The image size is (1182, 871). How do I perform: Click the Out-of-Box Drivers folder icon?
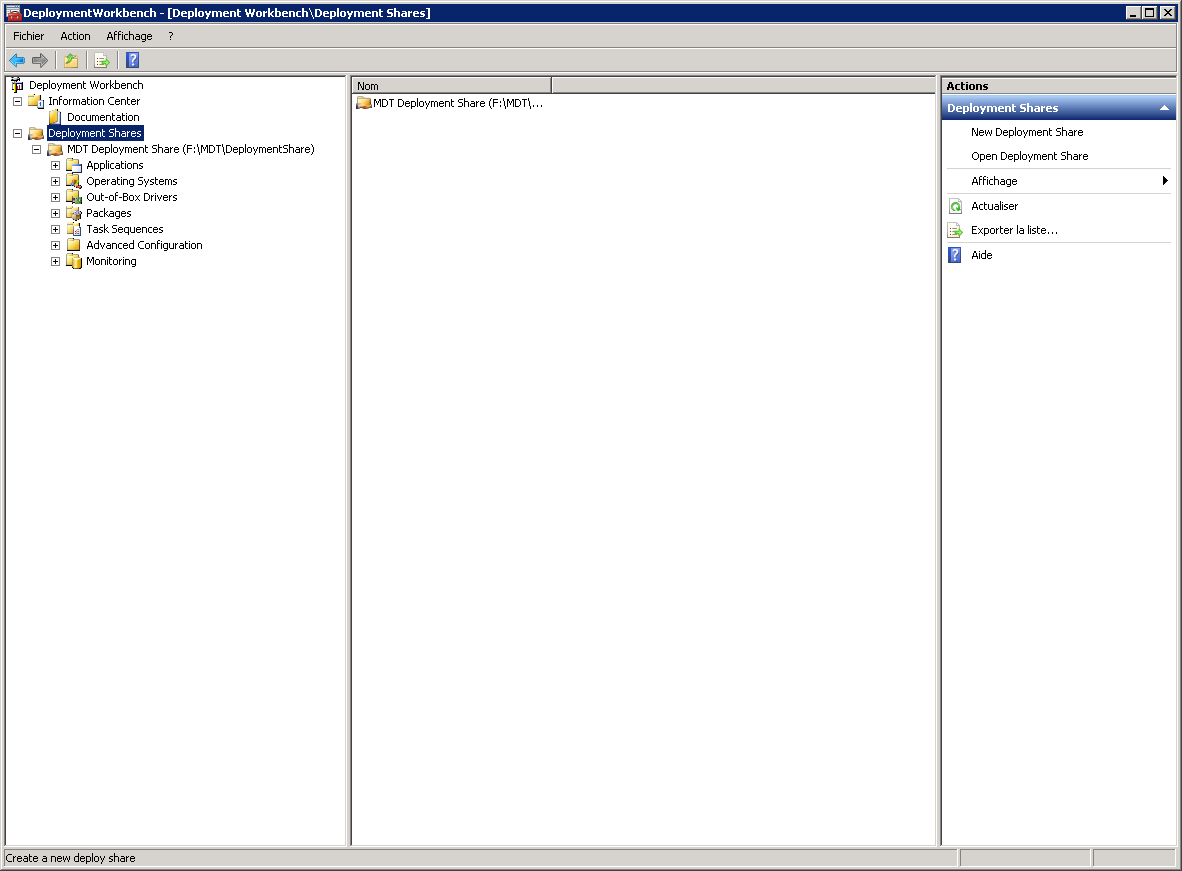pyautogui.click(x=74, y=197)
